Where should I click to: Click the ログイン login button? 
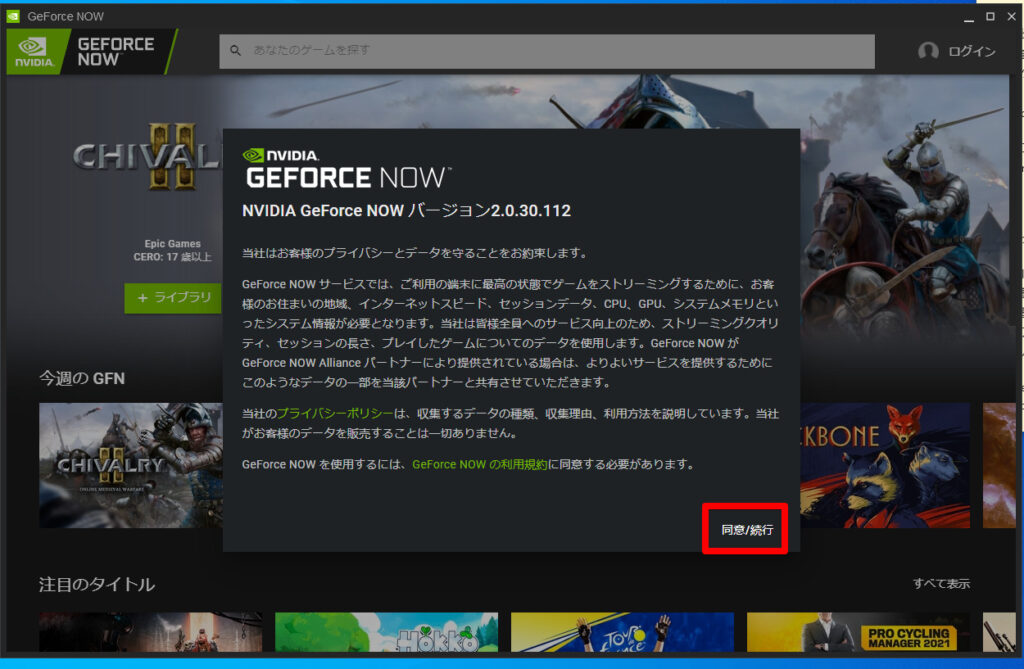(971, 51)
